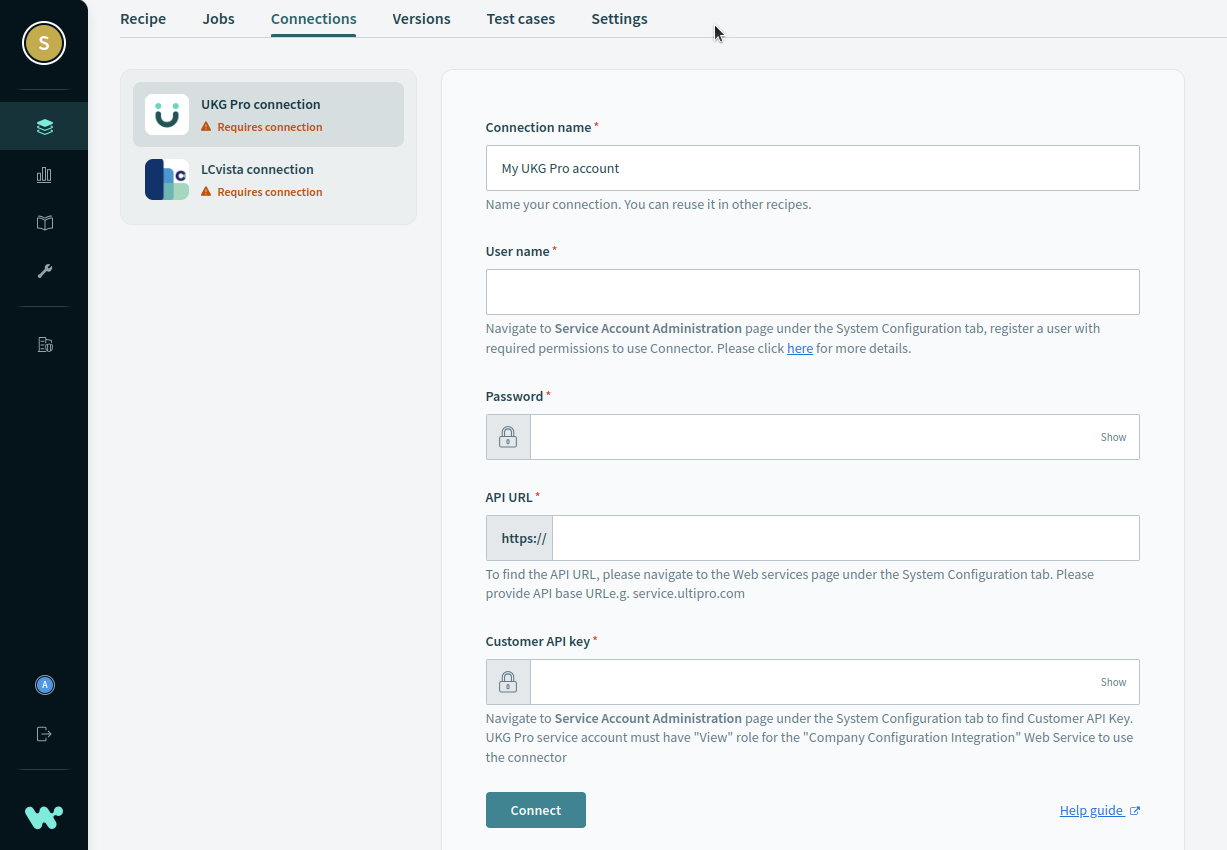Switch to the Test cases tab
1227x850 pixels.
(x=520, y=19)
